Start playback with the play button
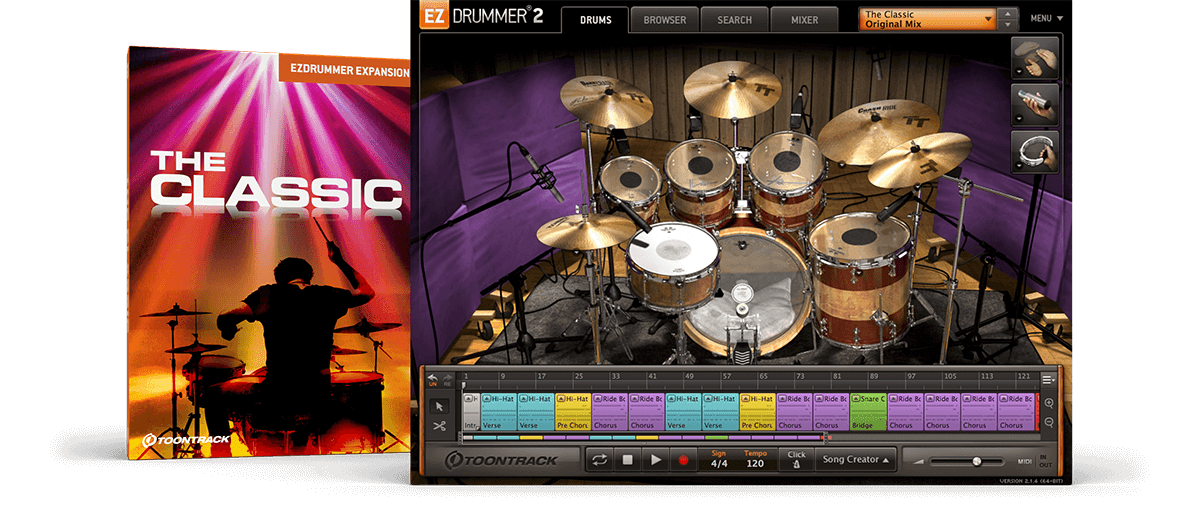This screenshot has width=1200, height=517. point(656,460)
